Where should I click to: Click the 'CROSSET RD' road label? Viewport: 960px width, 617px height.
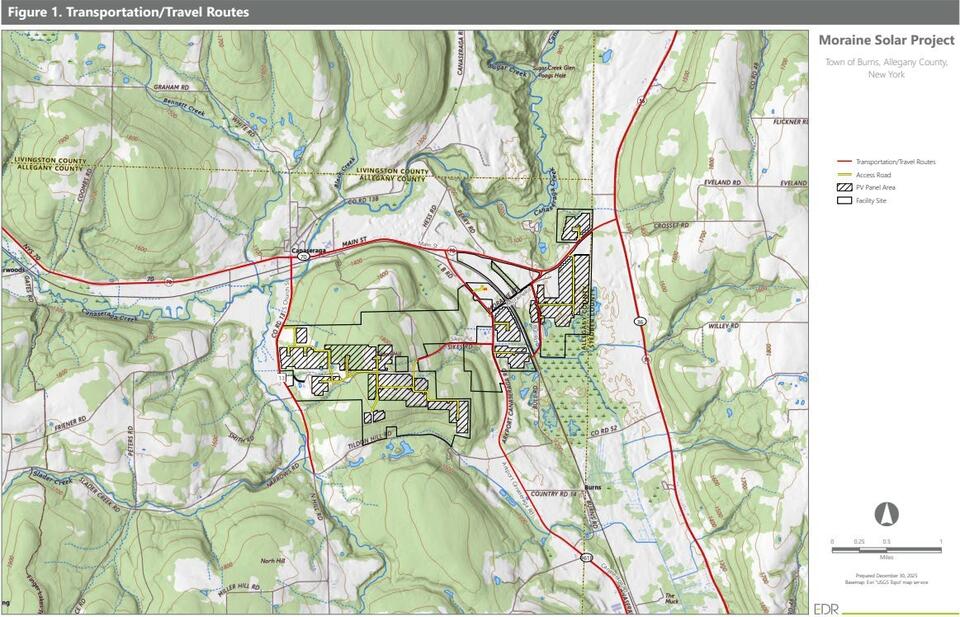pyautogui.click(x=672, y=226)
